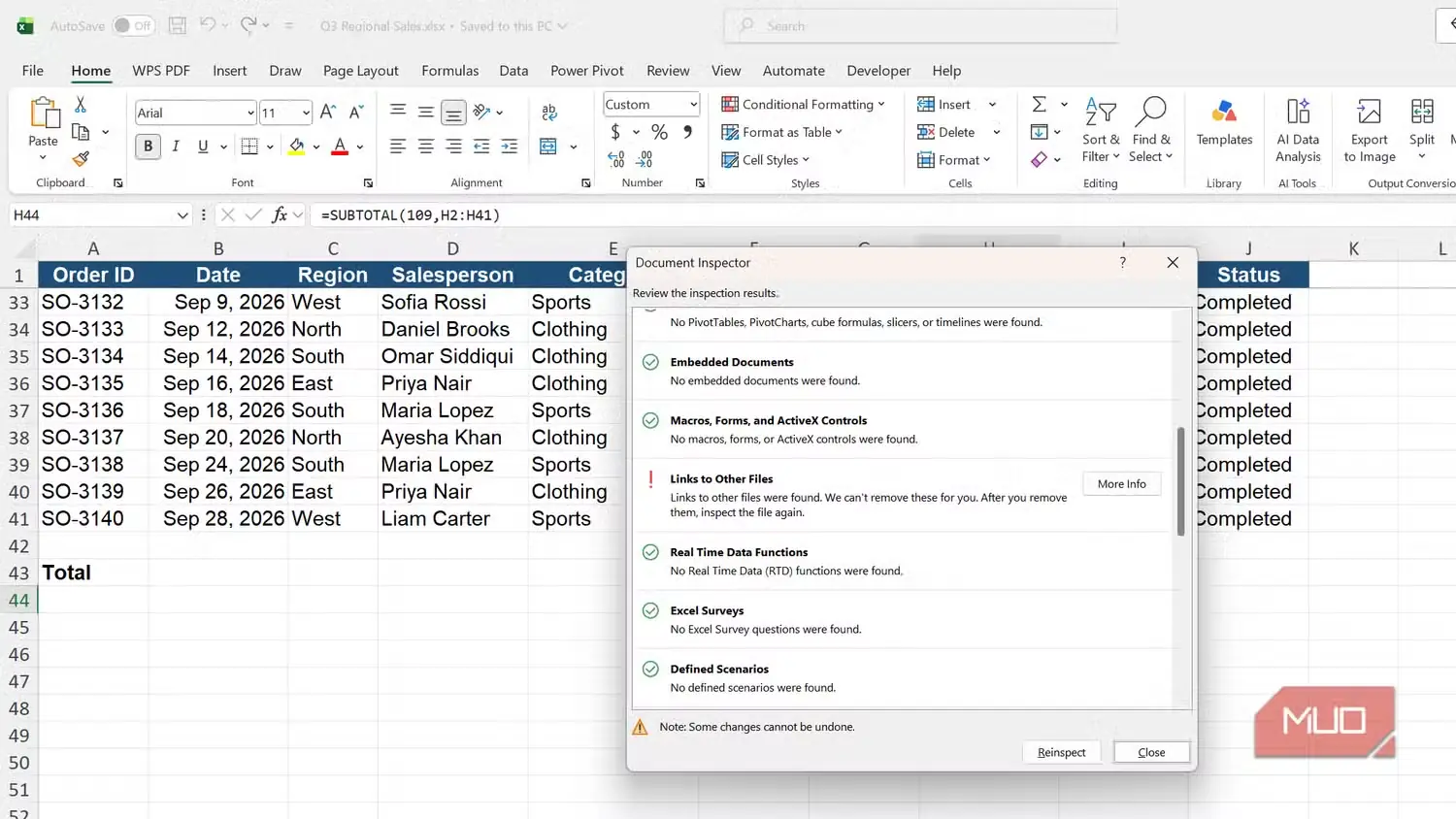1456x819 pixels.
Task: Open the Page Layout tab
Action: pyautogui.click(x=360, y=71)
